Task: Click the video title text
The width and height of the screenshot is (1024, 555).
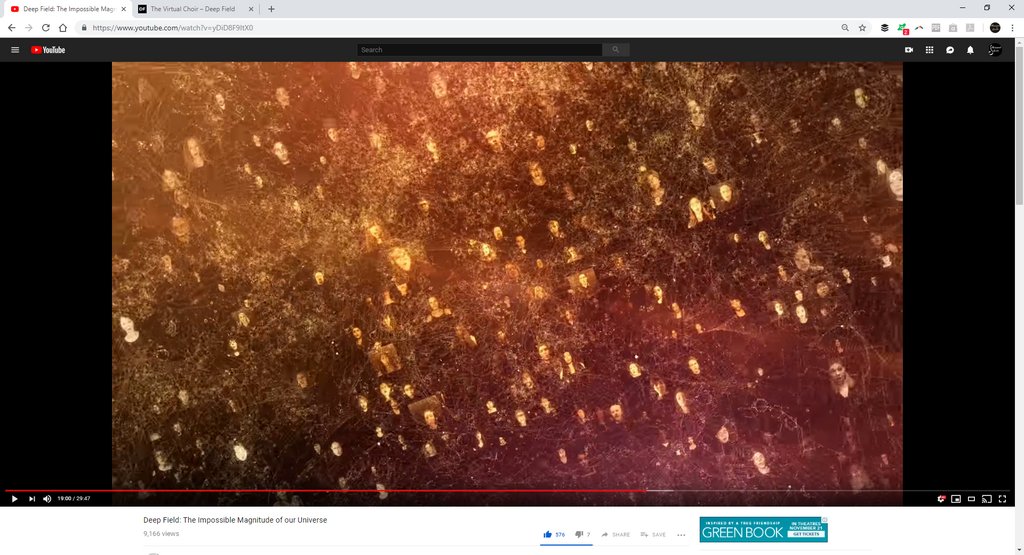Action: point(235,520)
